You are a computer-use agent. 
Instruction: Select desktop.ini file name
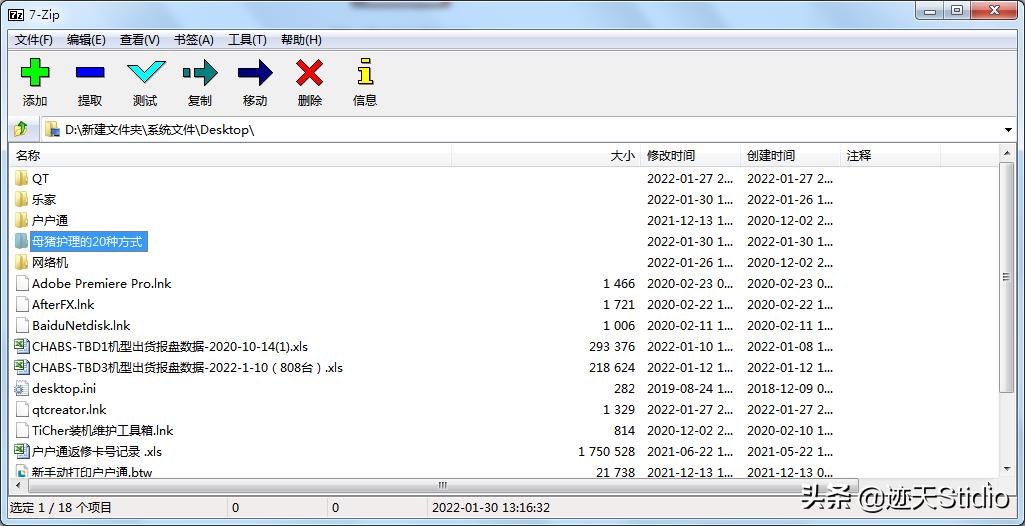coord(64,388)
